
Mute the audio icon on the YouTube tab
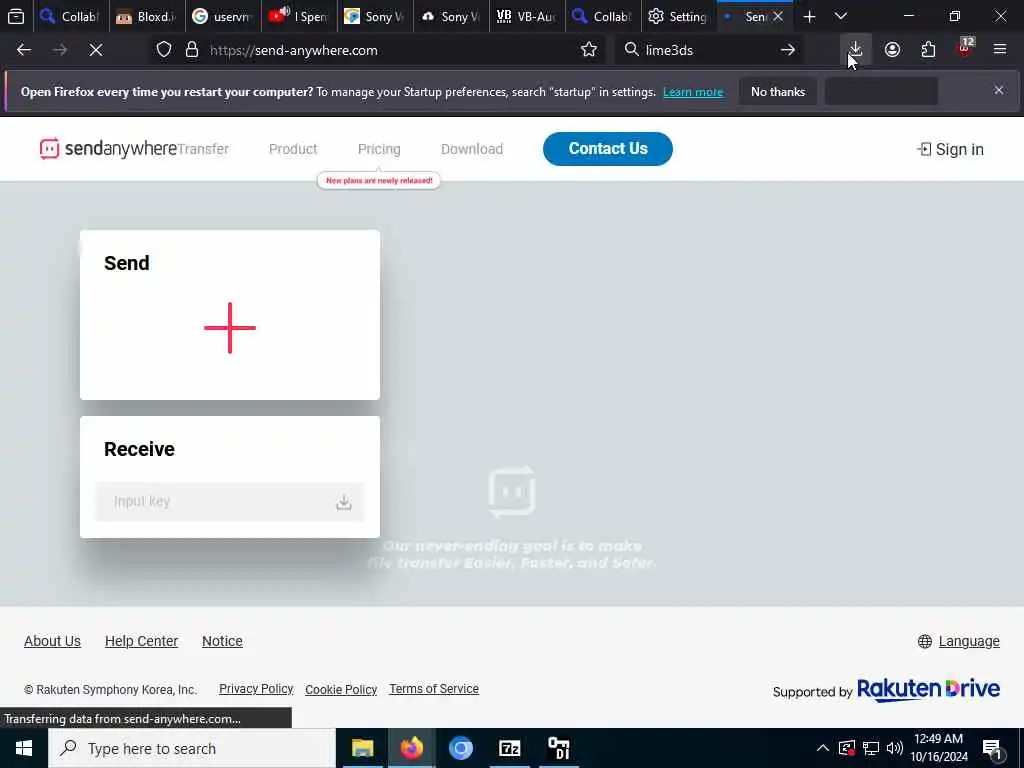(284, 10)
